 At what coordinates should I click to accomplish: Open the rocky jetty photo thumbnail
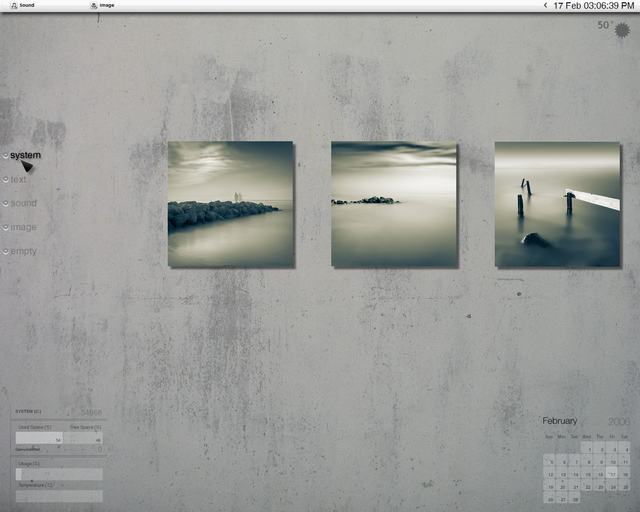tap(231, 204)
